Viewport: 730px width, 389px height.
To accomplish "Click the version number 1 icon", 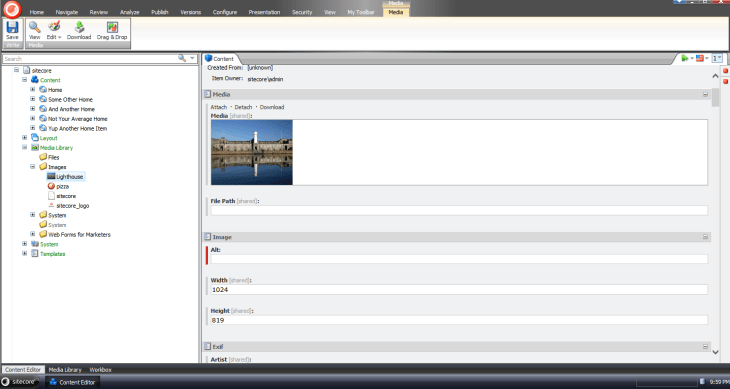I will coord(717,58).
